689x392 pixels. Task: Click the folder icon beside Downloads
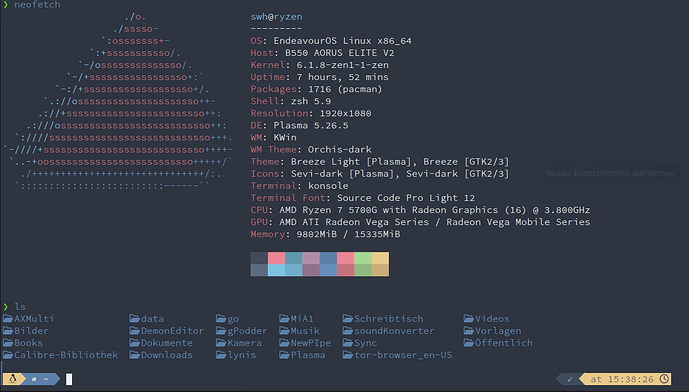coord(134,355)
